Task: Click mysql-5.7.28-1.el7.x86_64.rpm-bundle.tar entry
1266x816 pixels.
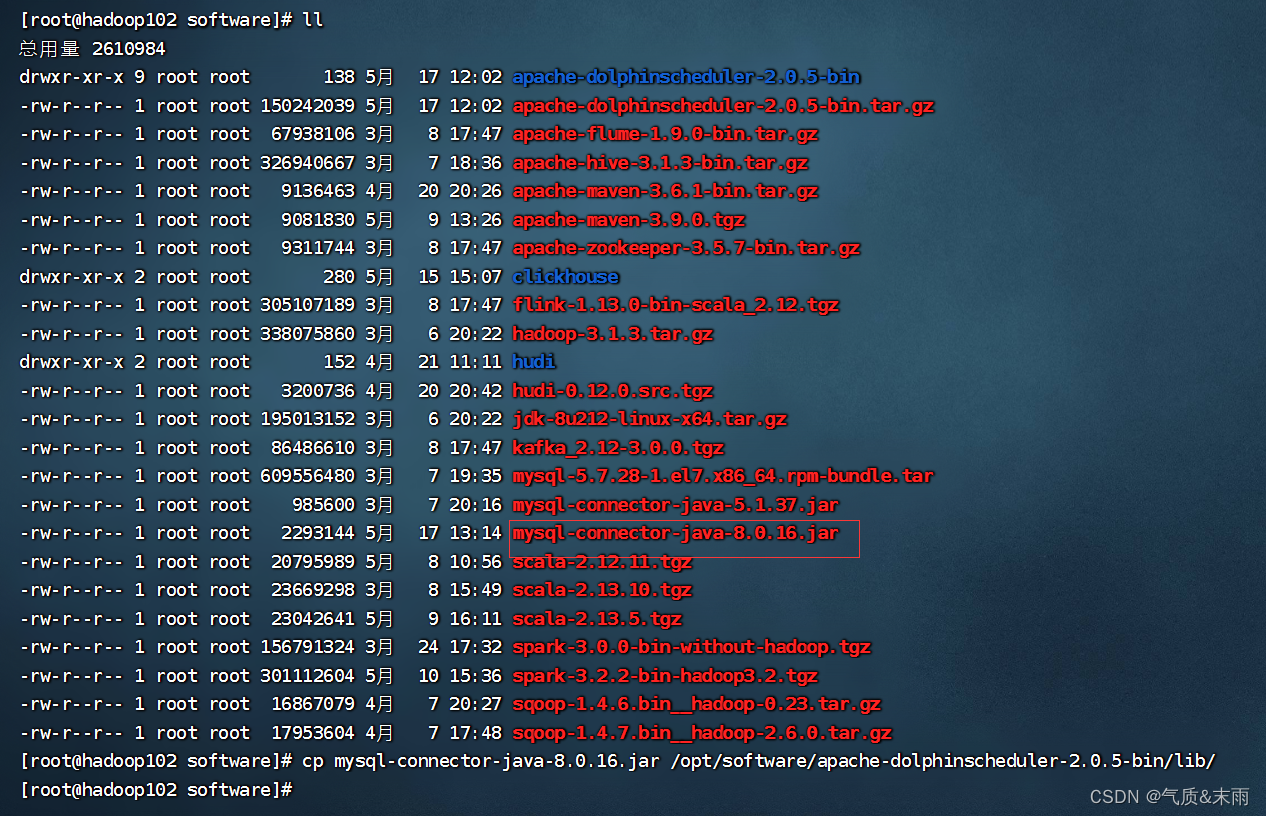Action: [723, 476]
